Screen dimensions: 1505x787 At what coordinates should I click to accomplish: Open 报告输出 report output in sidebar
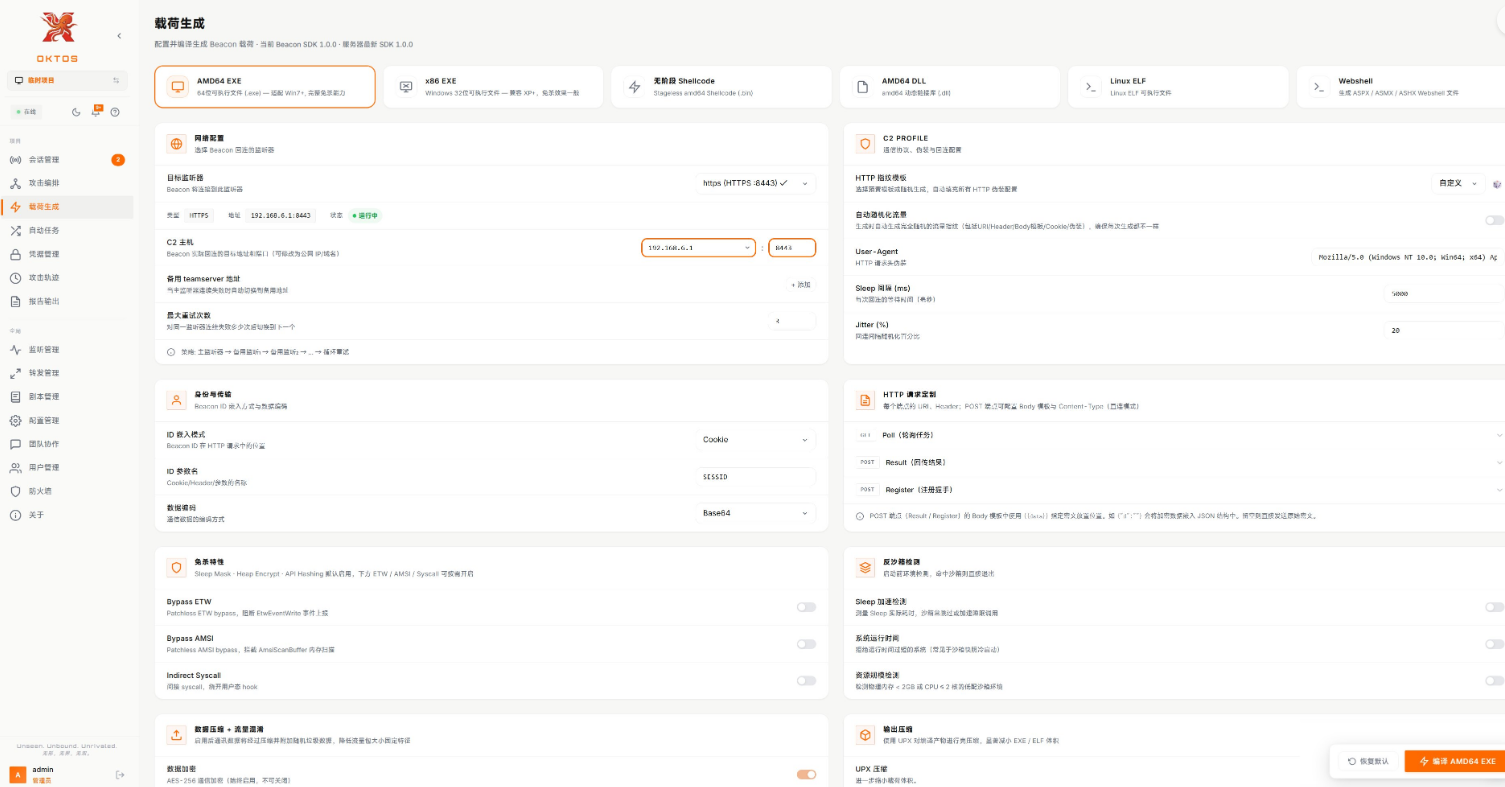click(67, 301)
